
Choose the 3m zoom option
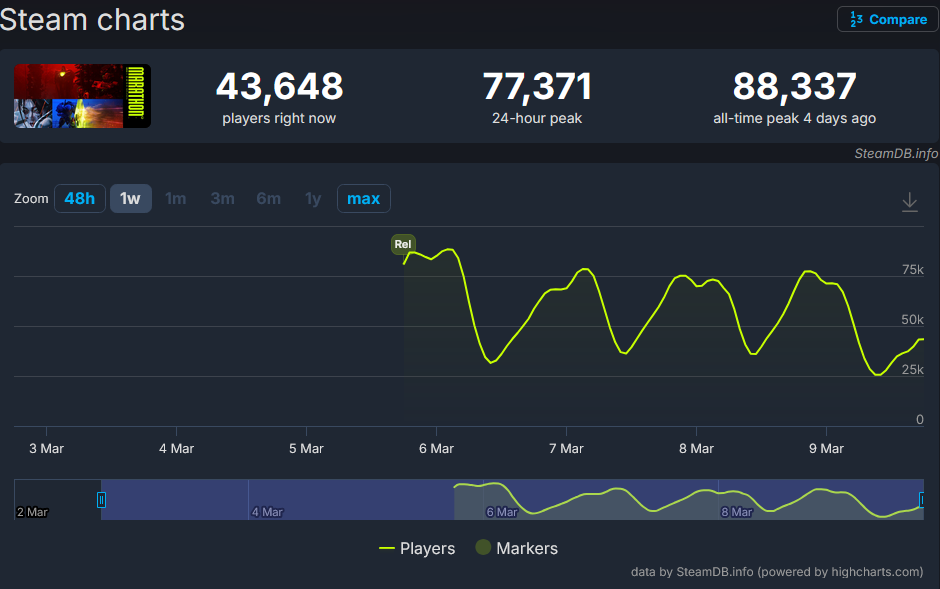222,198
